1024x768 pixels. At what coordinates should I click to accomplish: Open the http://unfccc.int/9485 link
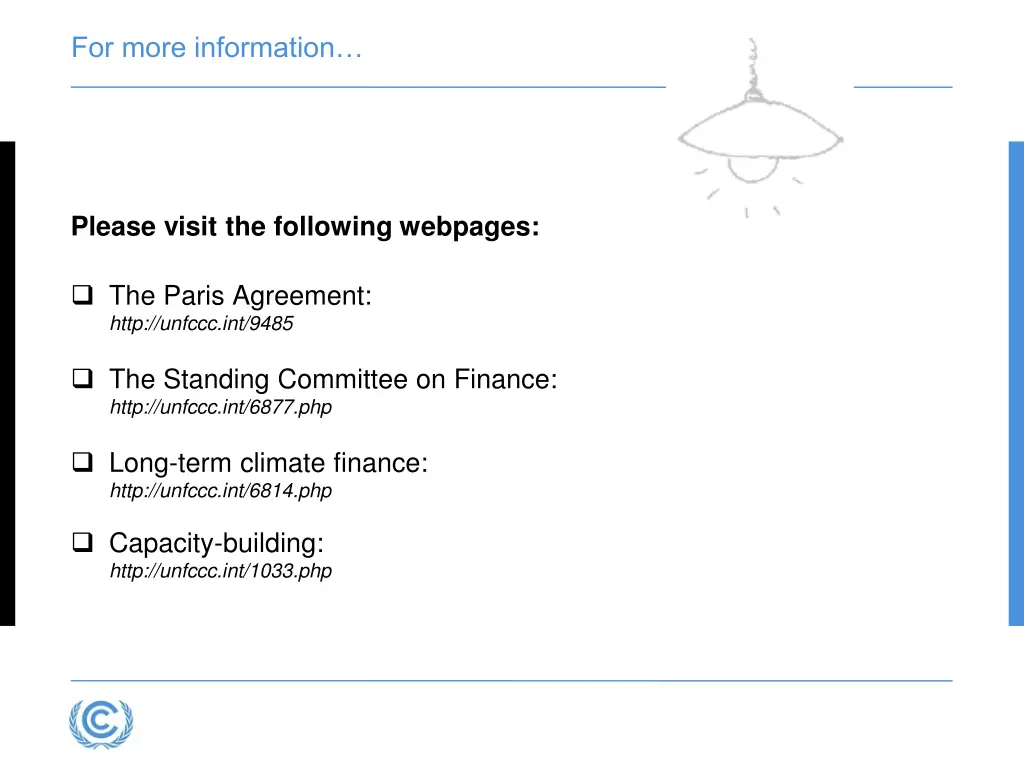click(202, 324)
